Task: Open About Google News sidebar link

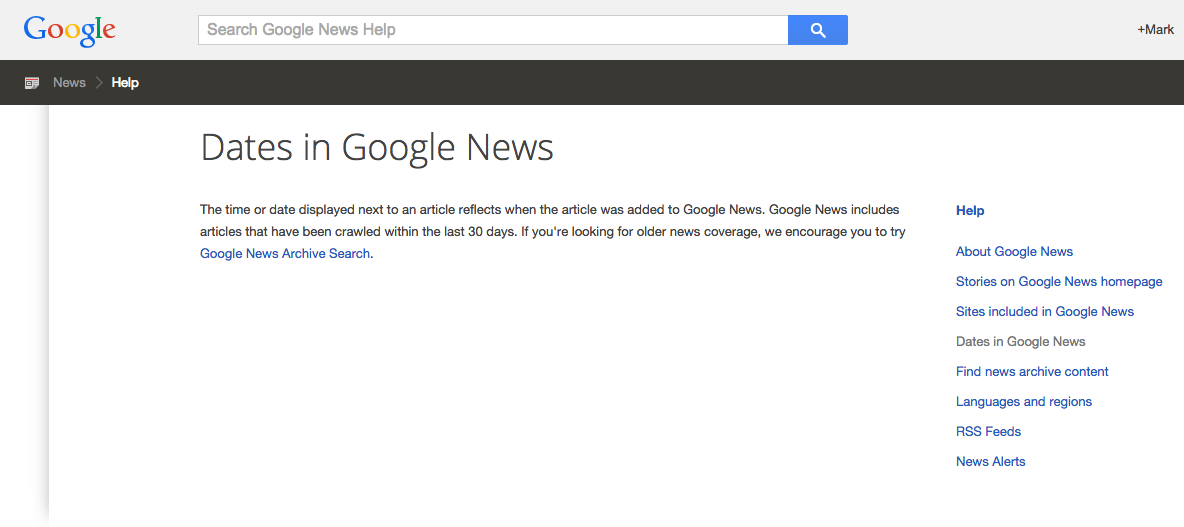Action: coord(1014,251)
